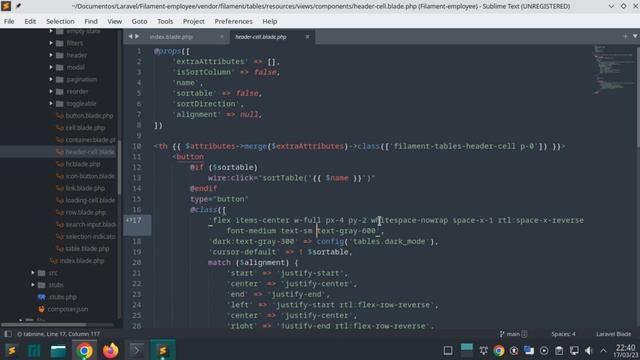The height and width of the screenshot is (360, 640).
Task: Open link.blade.php in sidebar
Action: 85,188
